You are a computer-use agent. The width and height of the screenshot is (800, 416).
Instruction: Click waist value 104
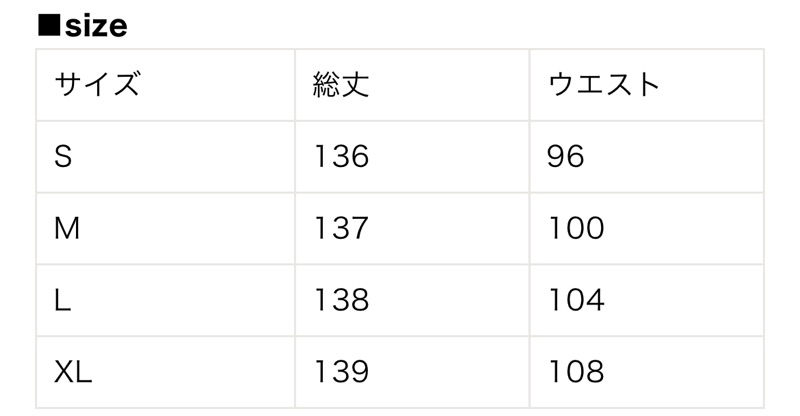coord(577,300)
